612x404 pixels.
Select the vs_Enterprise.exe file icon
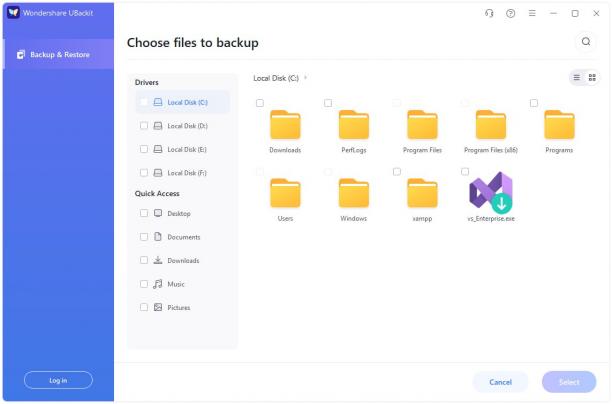(x=491, y=192)
